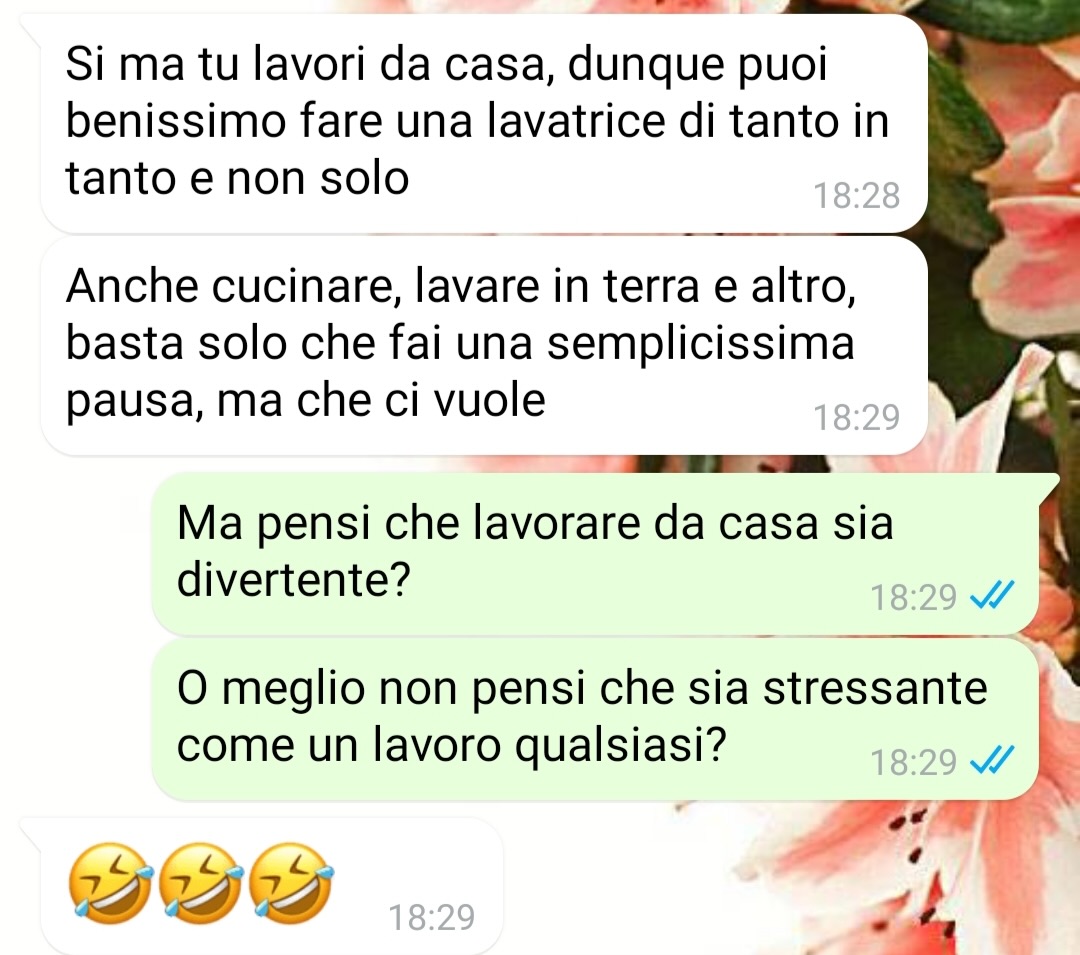Tap the middle laughing emoji
Viewport: 1080px width, 955px height.
pyautogui.click(x=200, y=883)
